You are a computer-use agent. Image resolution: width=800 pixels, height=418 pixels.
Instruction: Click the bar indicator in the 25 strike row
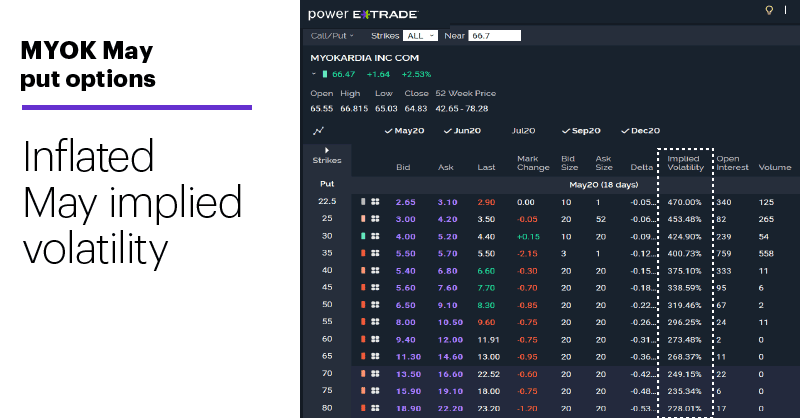coord(363,219)
